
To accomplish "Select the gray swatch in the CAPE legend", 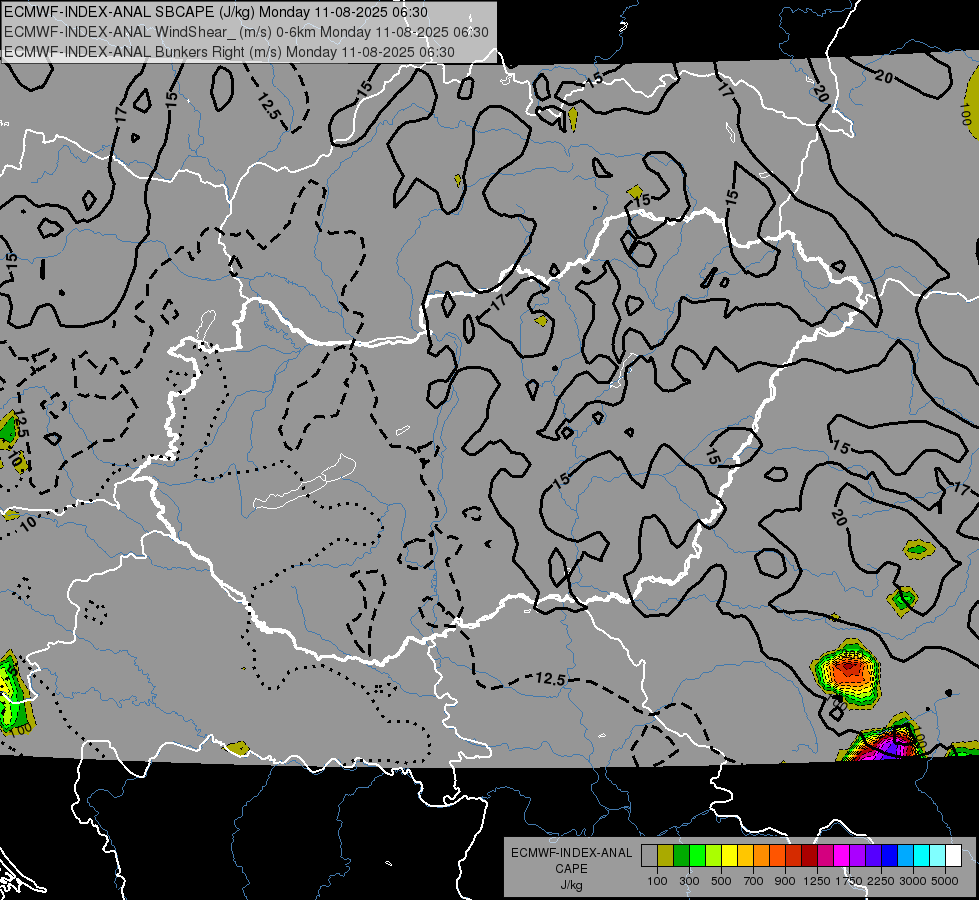I will 649,856.
